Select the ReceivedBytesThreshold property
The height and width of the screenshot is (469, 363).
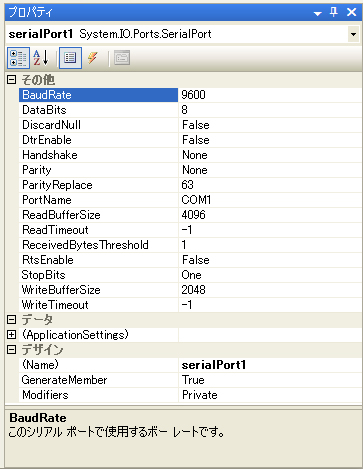(x=98, y=245)
